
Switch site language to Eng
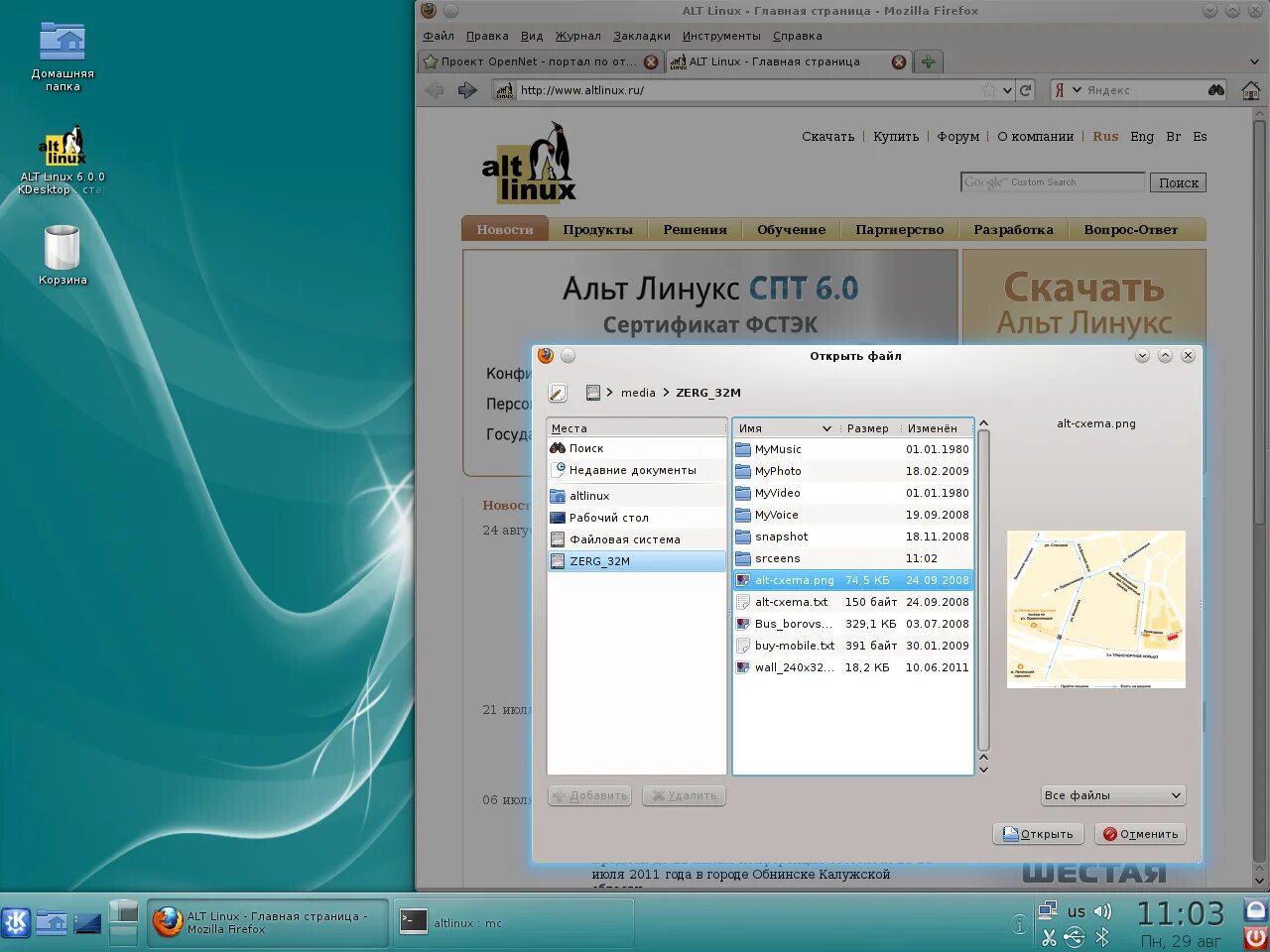point(1142,137)
